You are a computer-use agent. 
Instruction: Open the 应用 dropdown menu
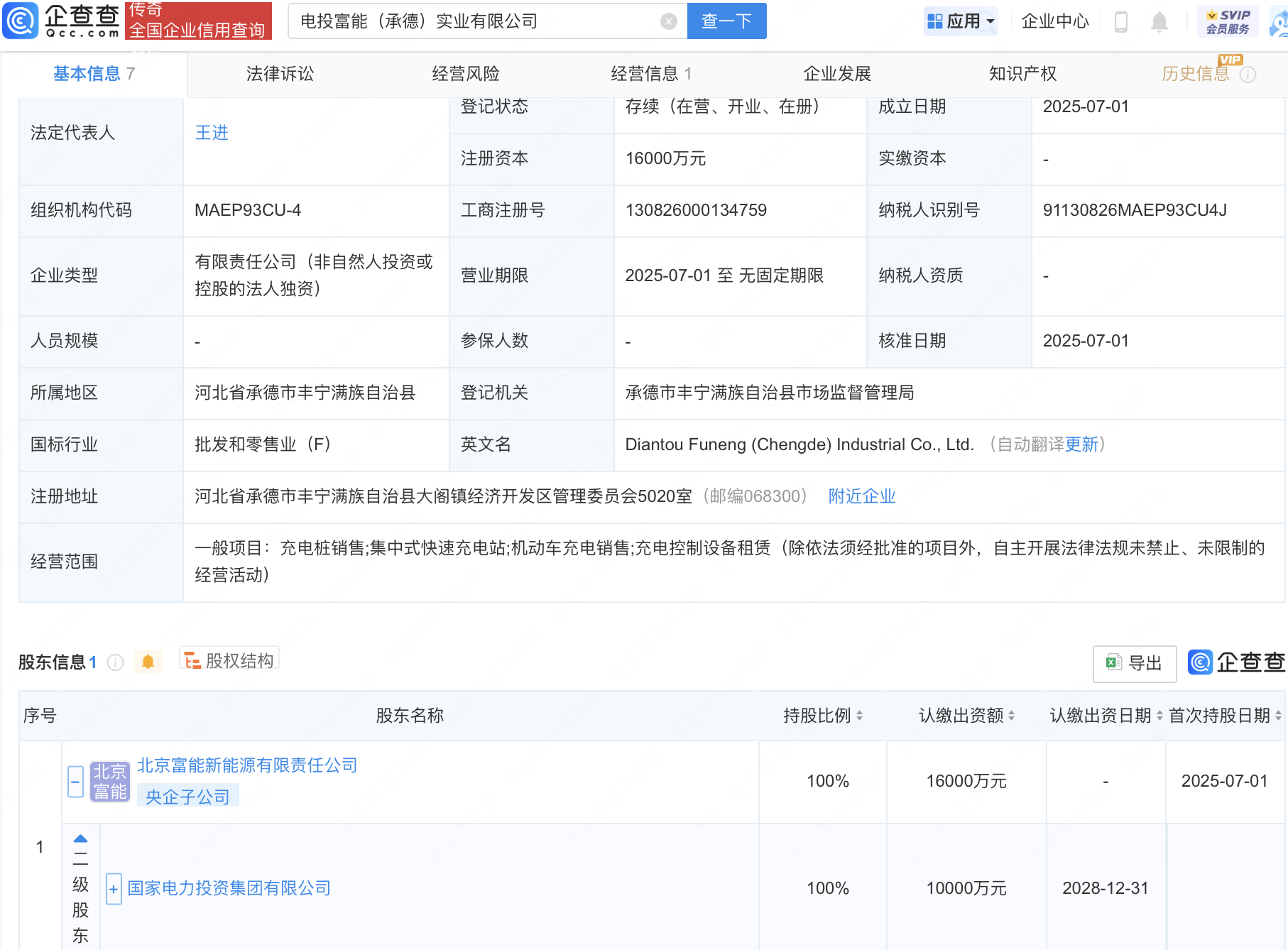coord(961,21)
